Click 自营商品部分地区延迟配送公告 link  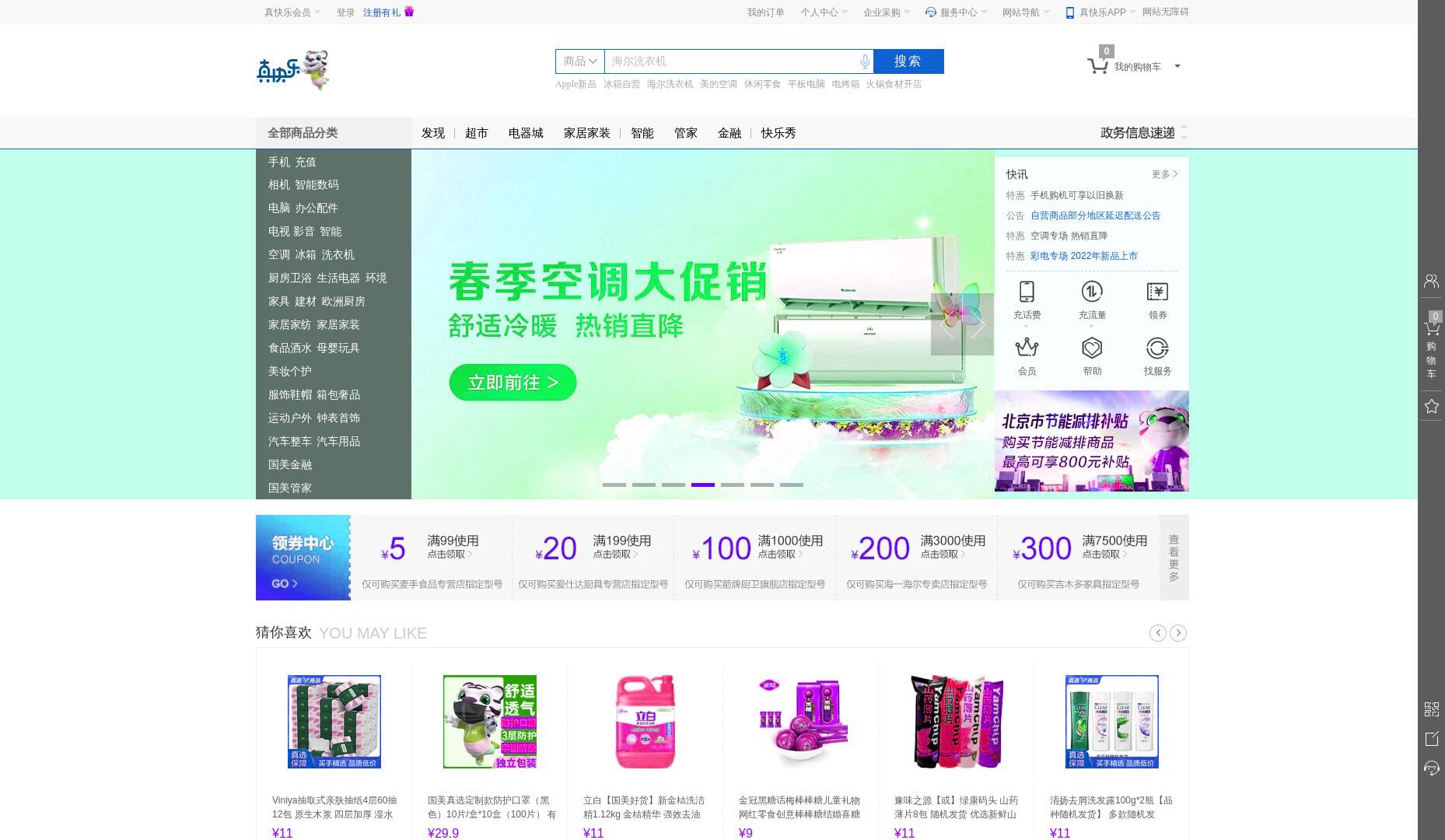1095,215
